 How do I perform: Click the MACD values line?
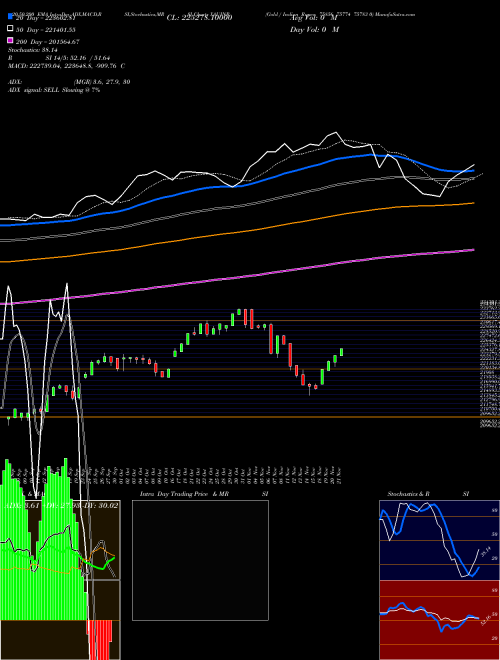tap(66, 66)
